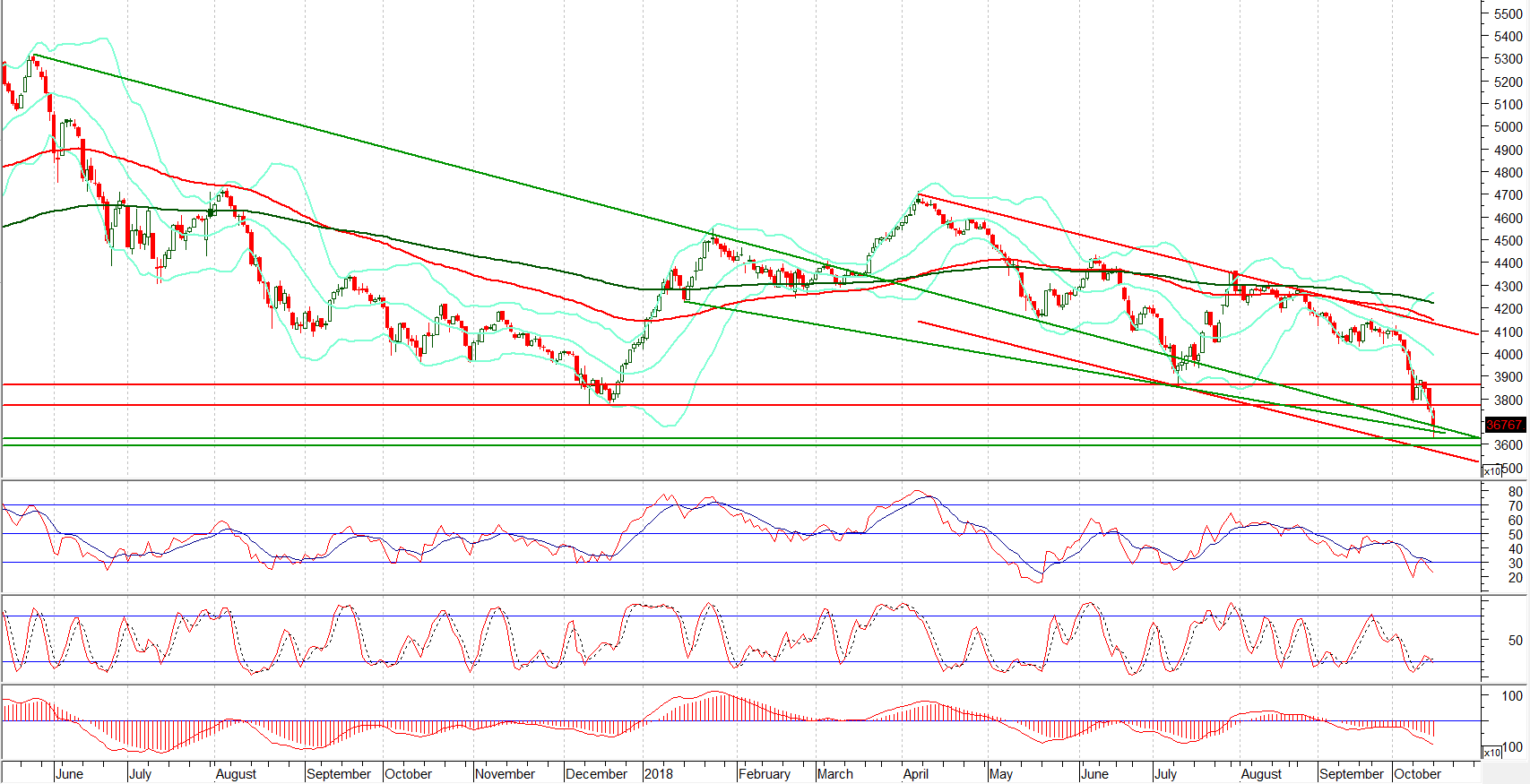Select the August 2017 label on time axis
Image resolution: width=1530 pixels, height=784 pixels.
(236, 773)
